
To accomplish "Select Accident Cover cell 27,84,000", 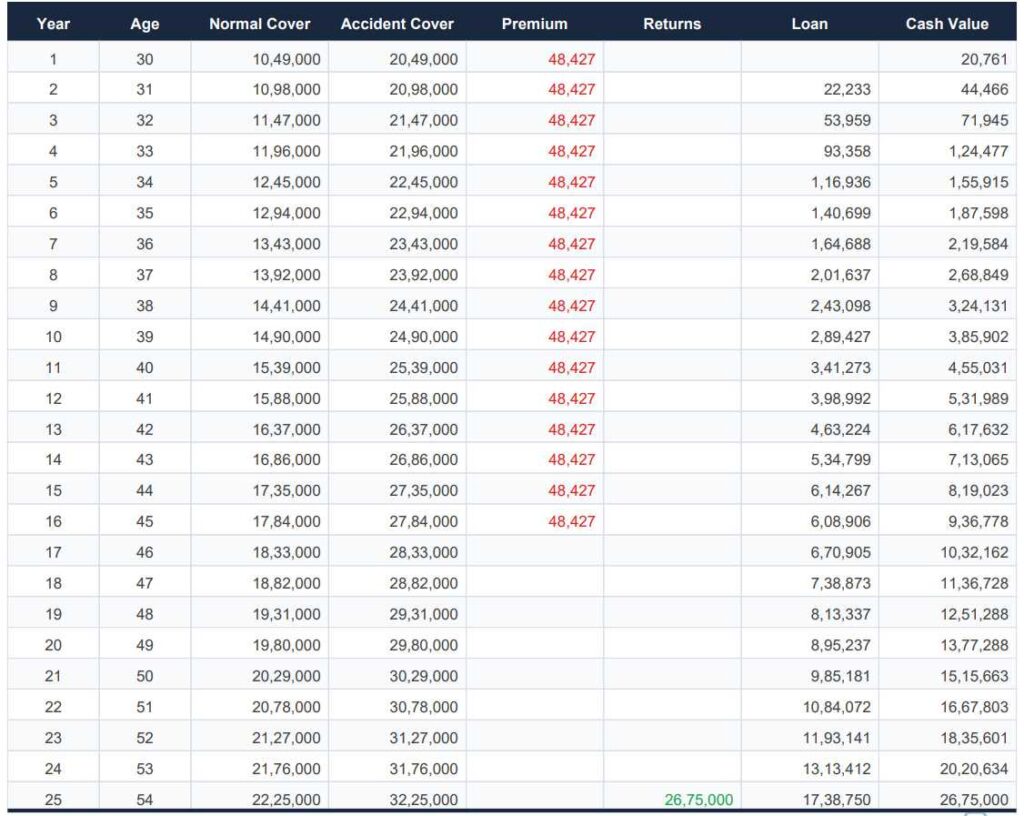I will click(x=424, y=521).
